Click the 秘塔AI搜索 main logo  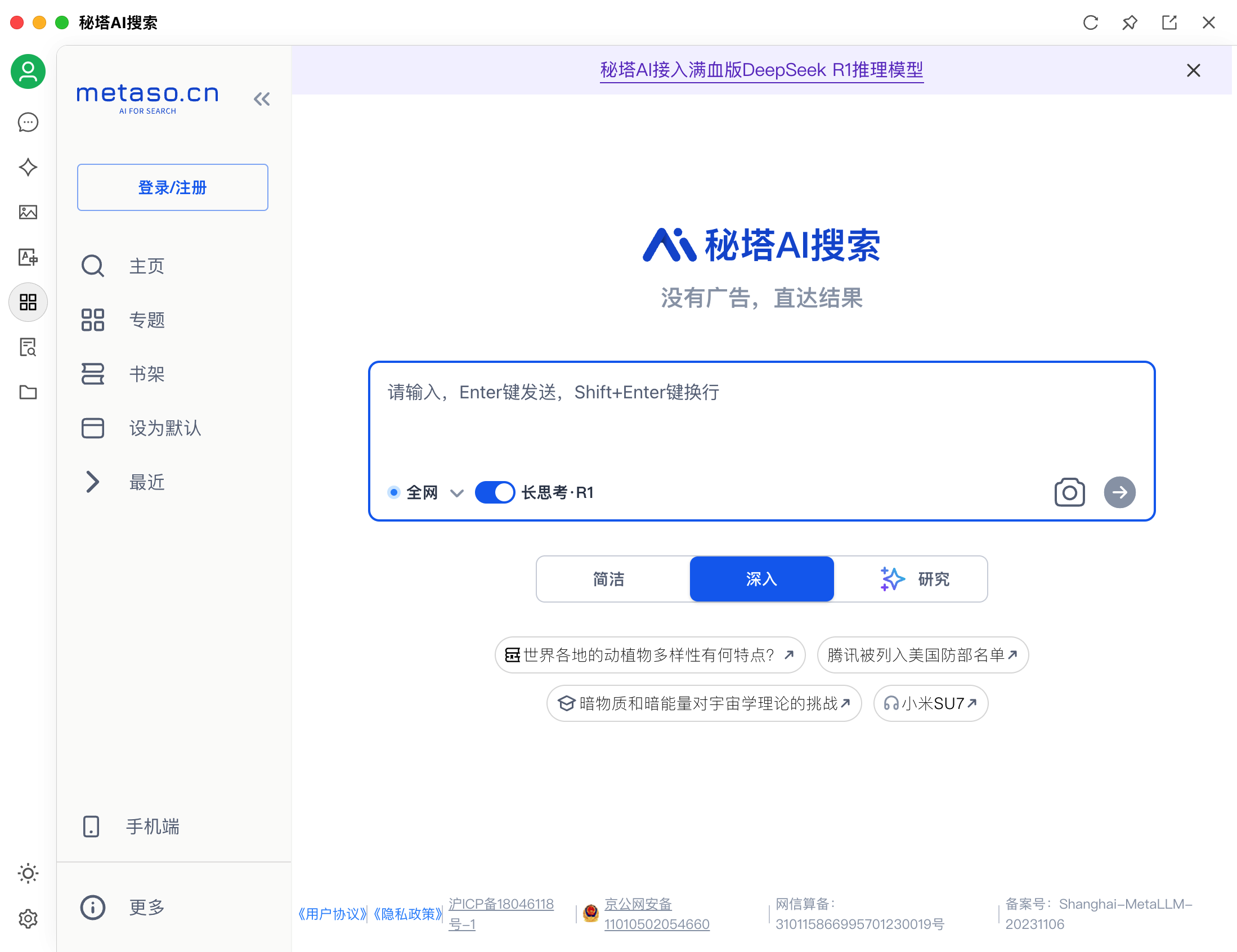tap(761, 245)
